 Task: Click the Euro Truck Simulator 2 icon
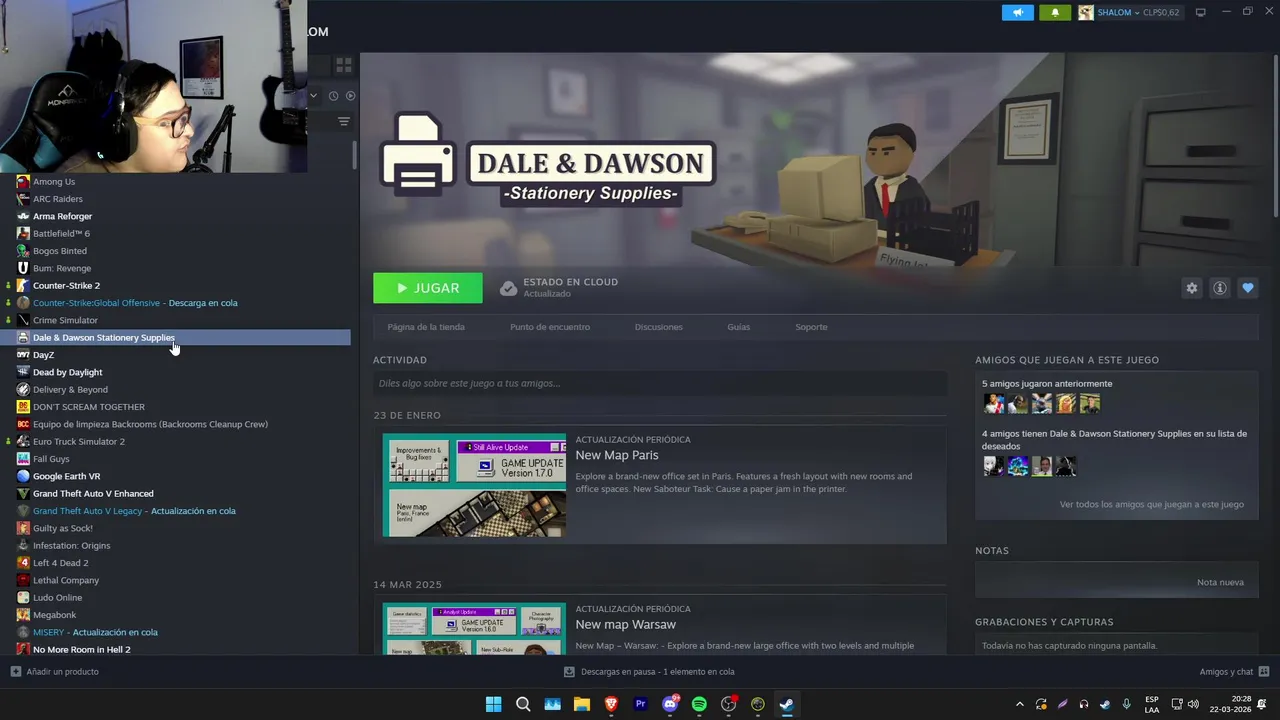pyautogui.click(x=23, y=441)
